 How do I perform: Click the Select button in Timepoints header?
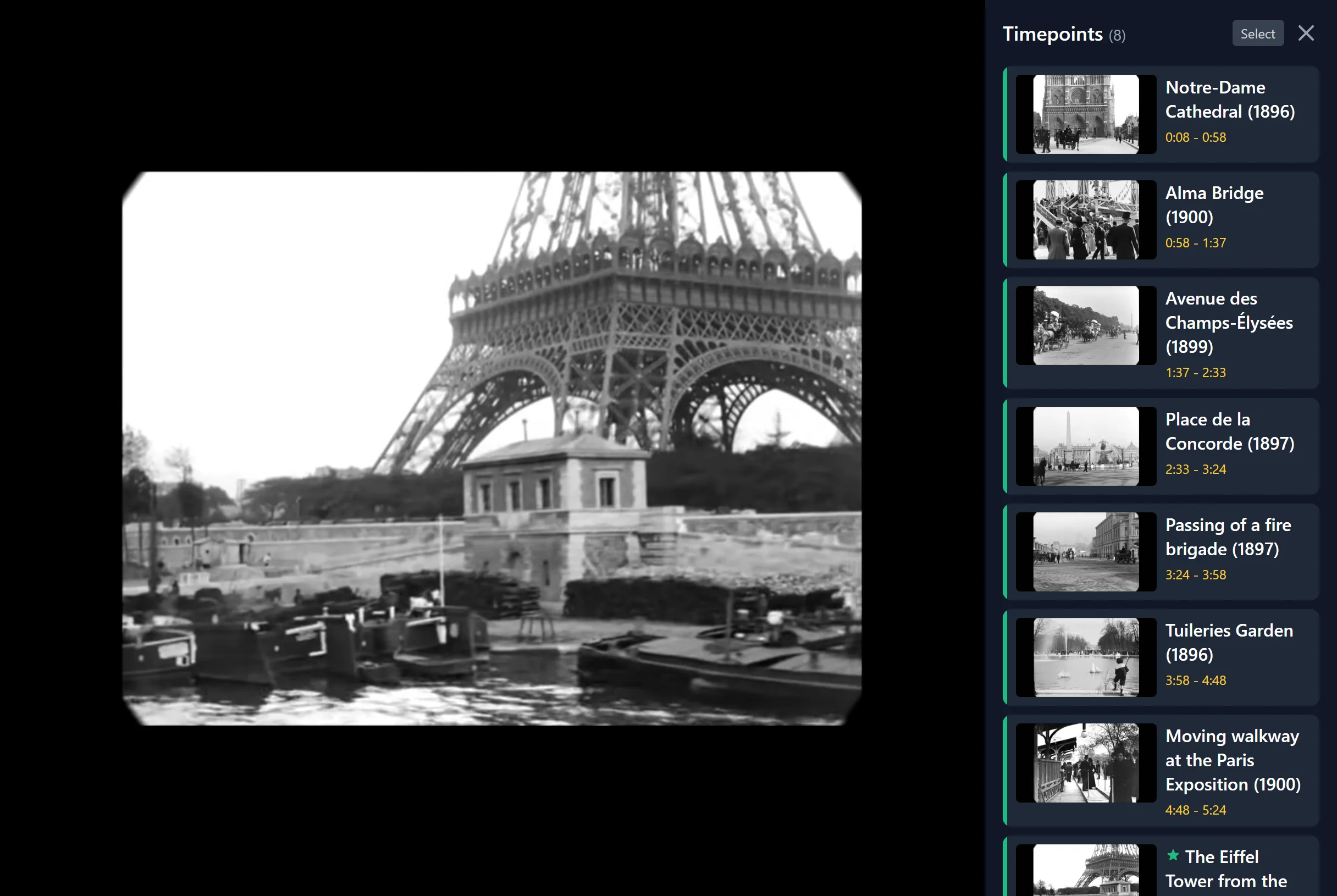pos(1258,34)
